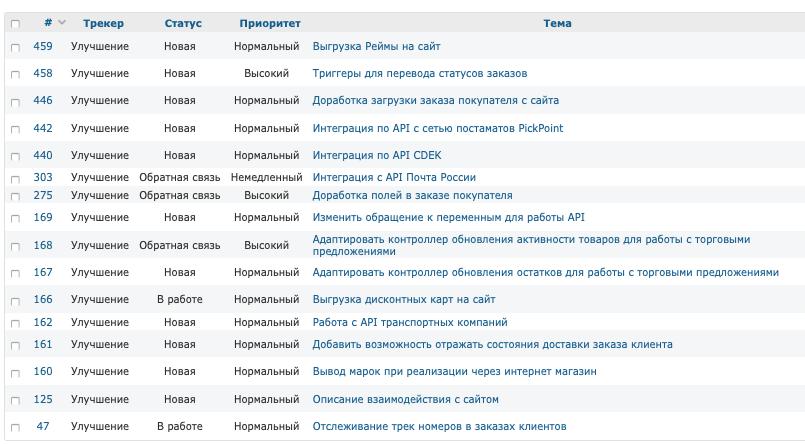805x445 pixels.
Task: Open 'Интеграция по API CDEK' issue
Action: (376, 155)
